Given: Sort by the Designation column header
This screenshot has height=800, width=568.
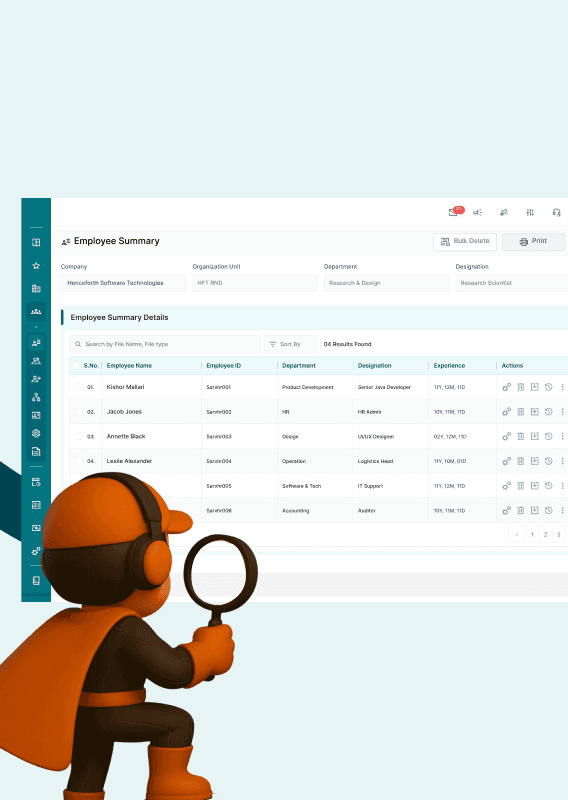Looking at the screenshot, I should [375, 365].
